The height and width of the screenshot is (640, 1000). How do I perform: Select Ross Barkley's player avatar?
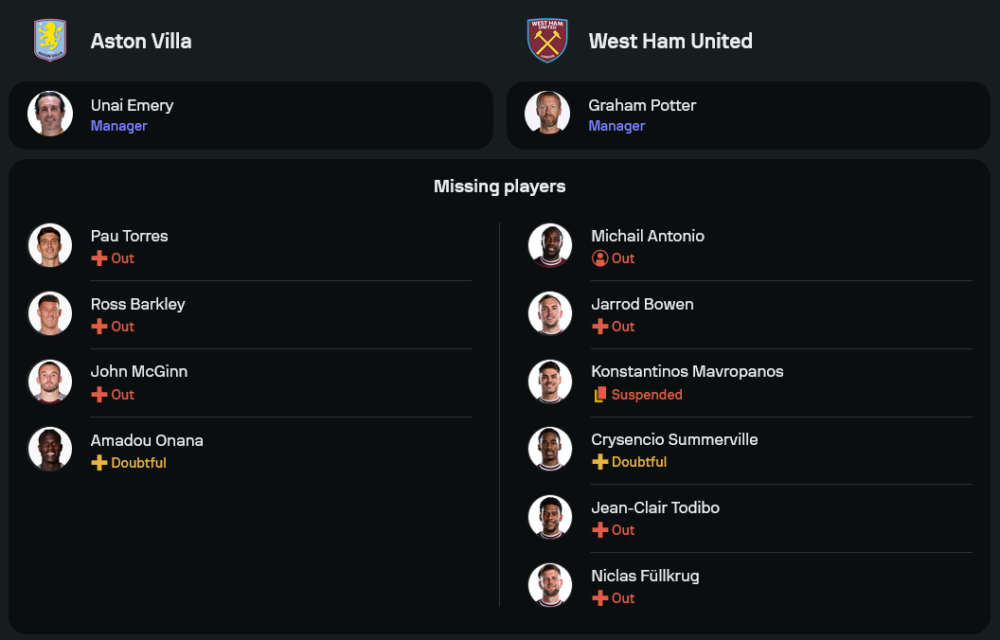[x=50, y=314]
